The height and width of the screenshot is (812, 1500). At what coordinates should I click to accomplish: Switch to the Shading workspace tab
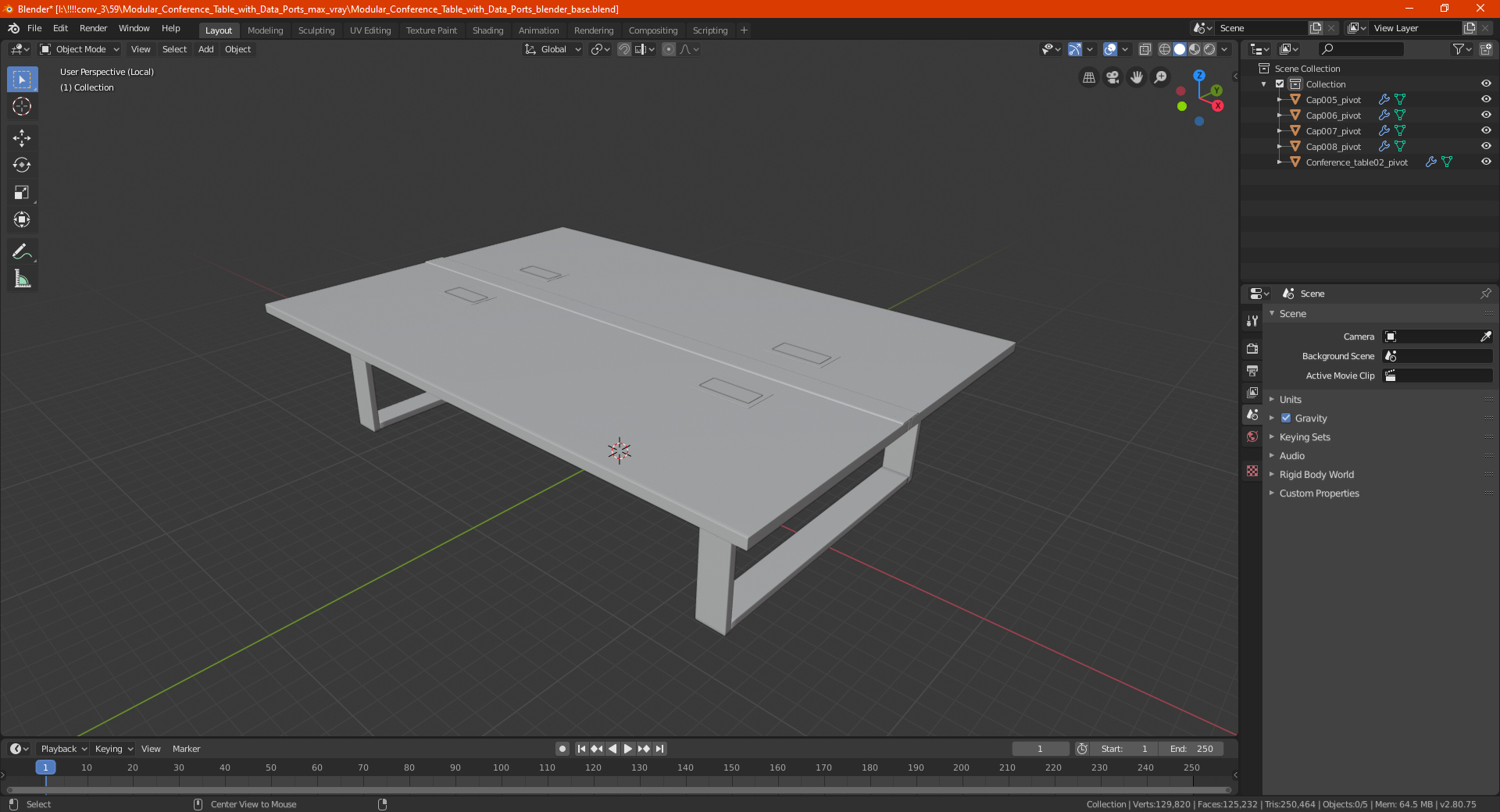click(x=487, y=30)
